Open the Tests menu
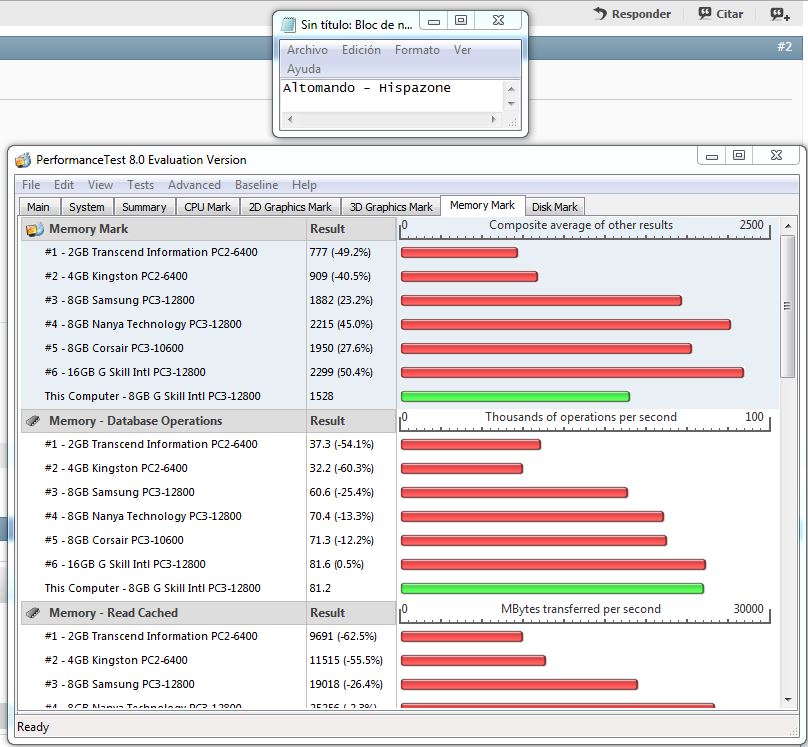This screenshot has width=808, height=747. pos(140,185)
